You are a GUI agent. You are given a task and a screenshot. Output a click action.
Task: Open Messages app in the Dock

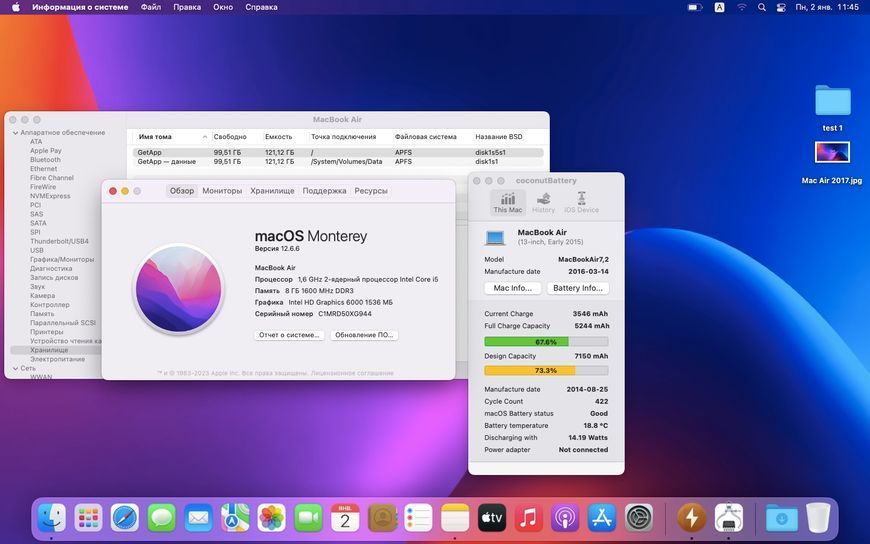tap(161, 518)
